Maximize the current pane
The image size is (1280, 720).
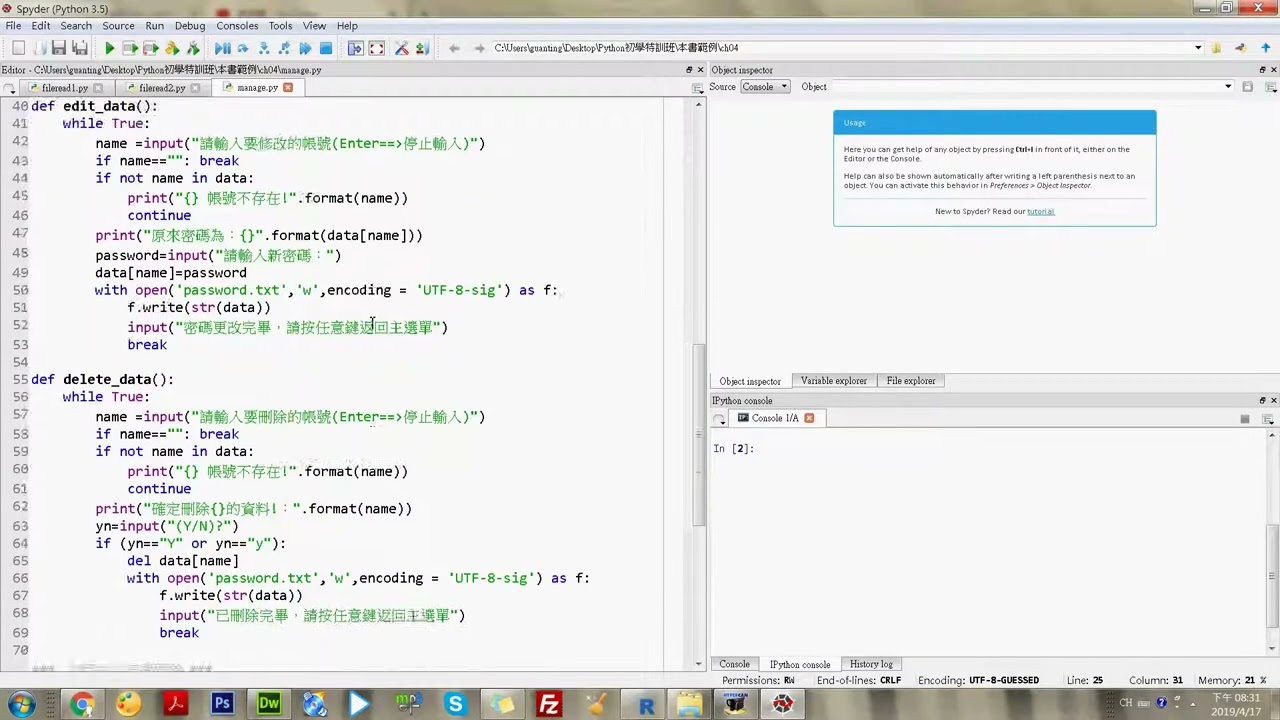pos(355,48)
